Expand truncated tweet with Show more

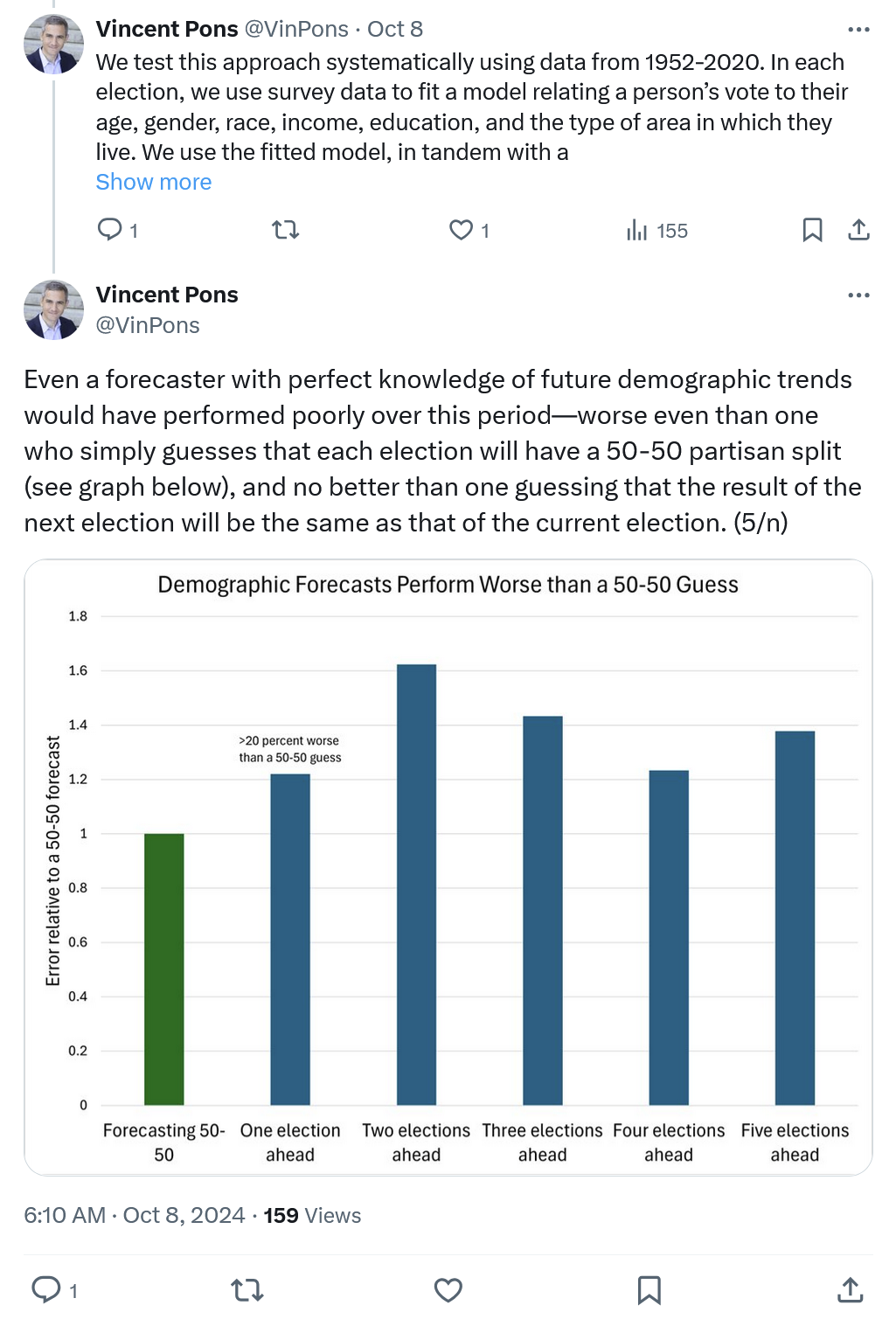pyautogui.click(x=154, y=182)
